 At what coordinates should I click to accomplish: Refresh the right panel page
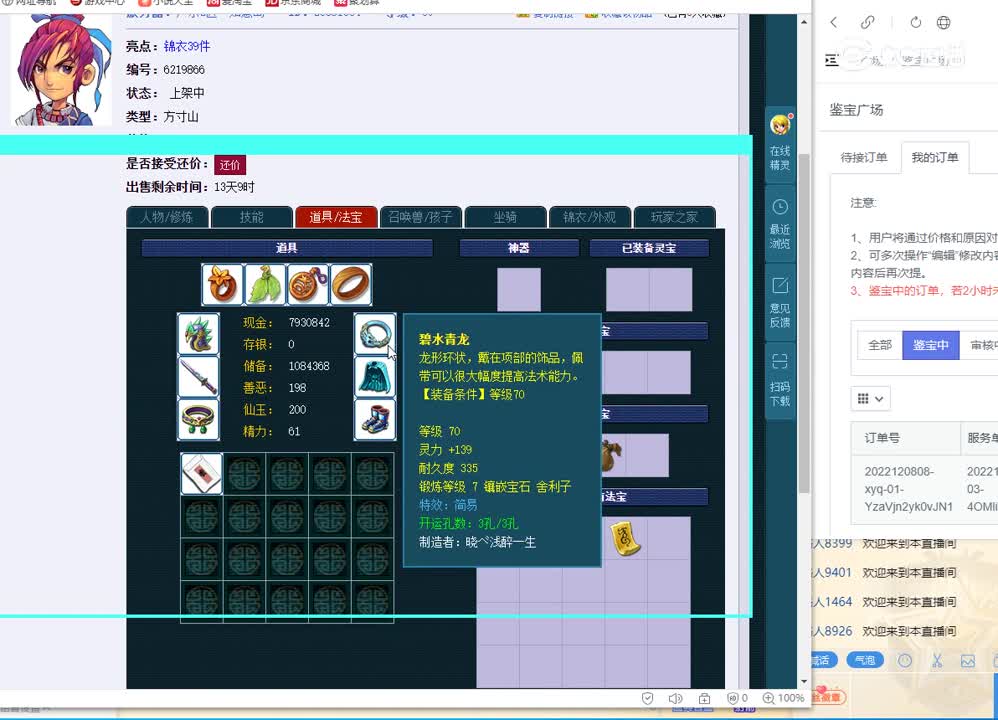[915, 22]
